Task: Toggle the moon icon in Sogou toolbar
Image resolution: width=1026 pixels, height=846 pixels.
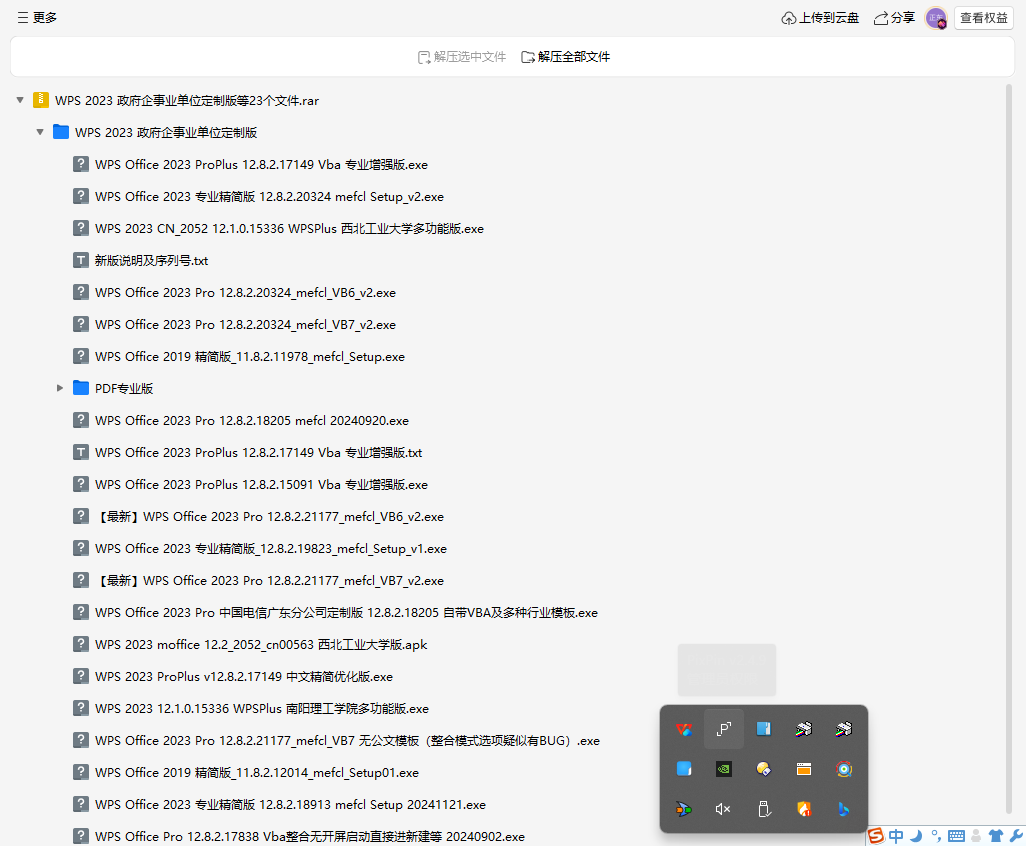Action: 915,836
